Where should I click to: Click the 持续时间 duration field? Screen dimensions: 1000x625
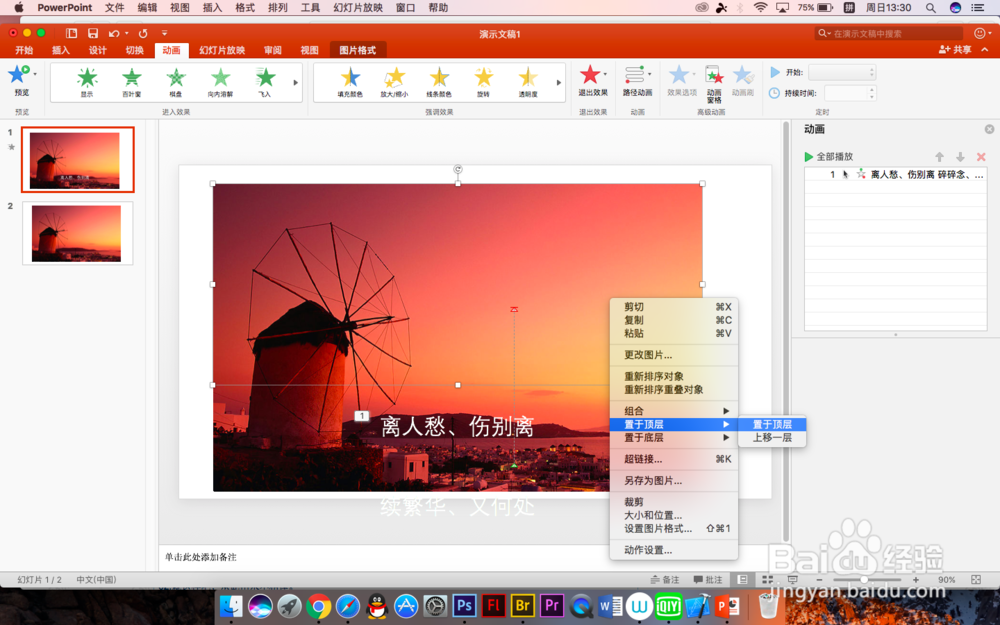click(849, 93)
